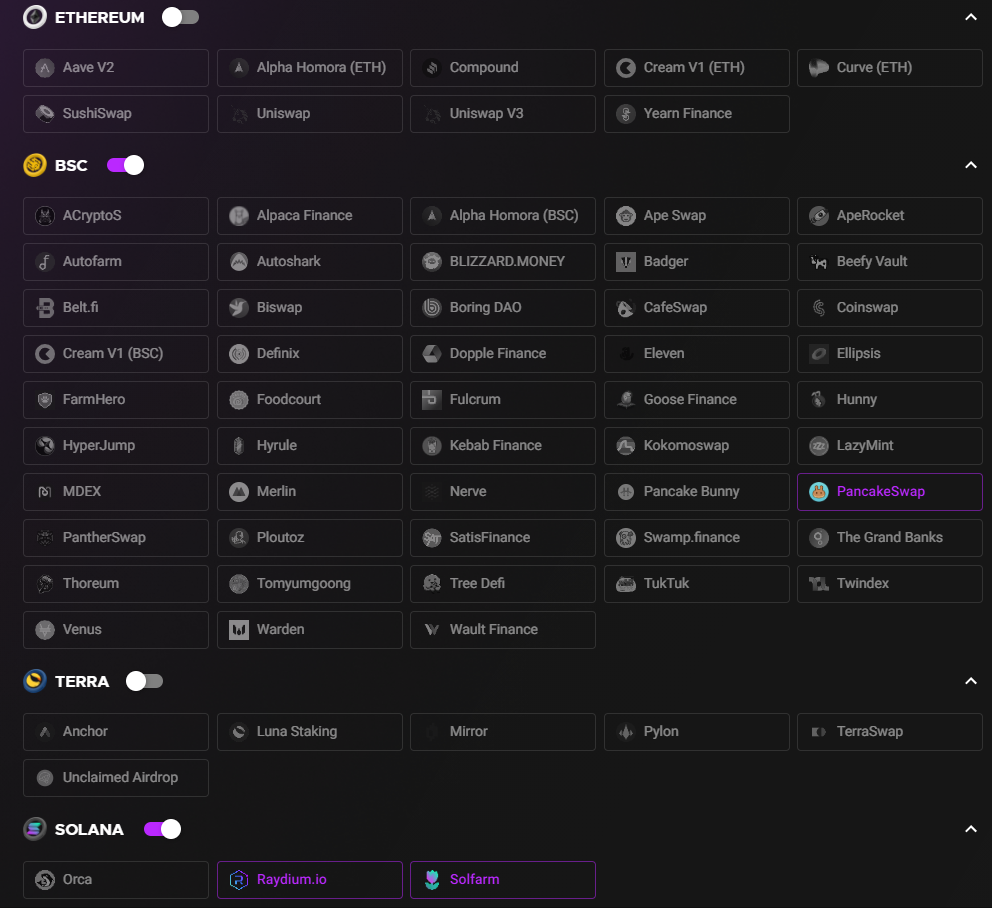Select the Venus protocol

coord(116,630)
